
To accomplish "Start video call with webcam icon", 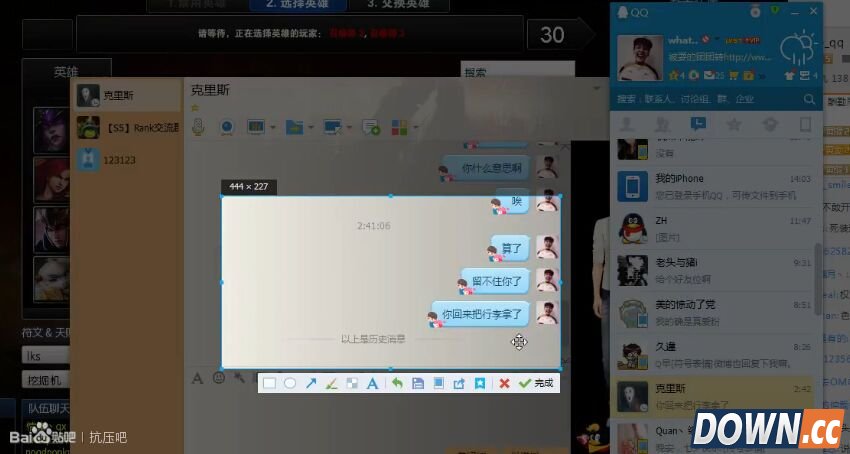I will tap(227, 127).
